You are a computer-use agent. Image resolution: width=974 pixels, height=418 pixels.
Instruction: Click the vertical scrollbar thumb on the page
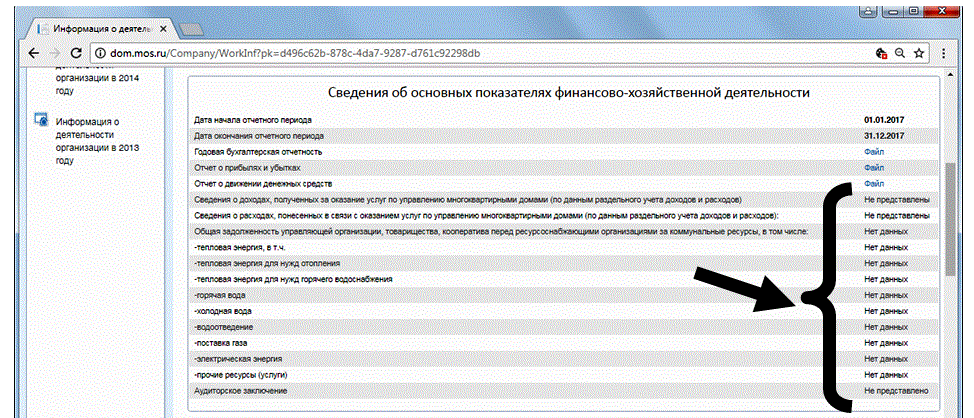(x=950, y=219)
